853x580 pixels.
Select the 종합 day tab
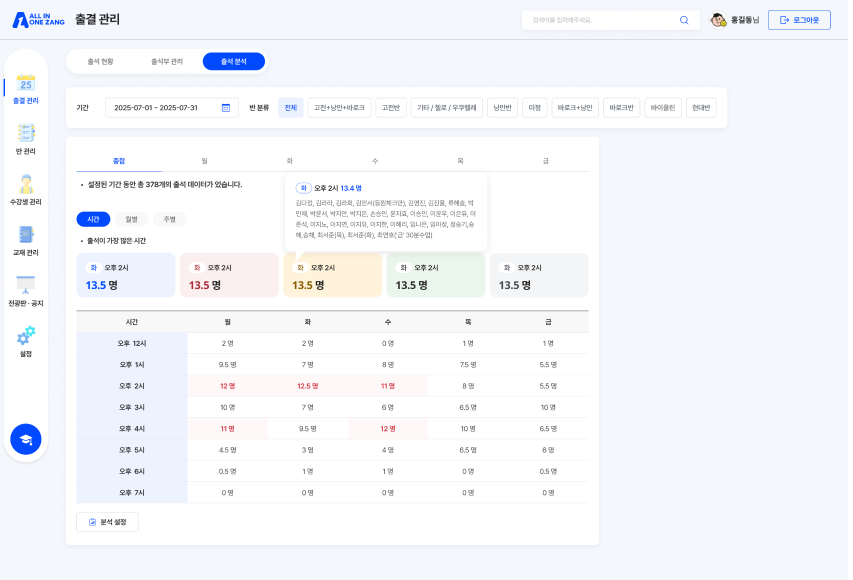click(119, 161)
